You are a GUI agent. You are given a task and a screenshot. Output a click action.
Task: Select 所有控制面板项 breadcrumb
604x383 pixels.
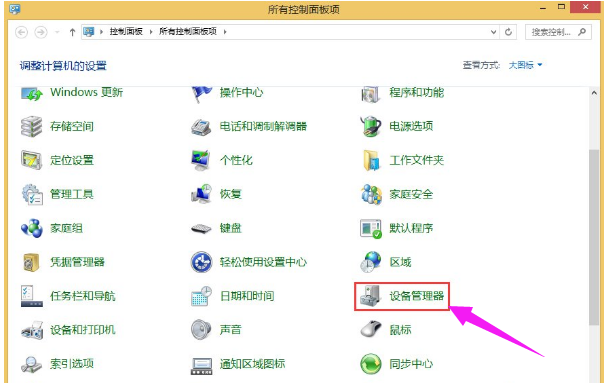[x=188, y=32]
